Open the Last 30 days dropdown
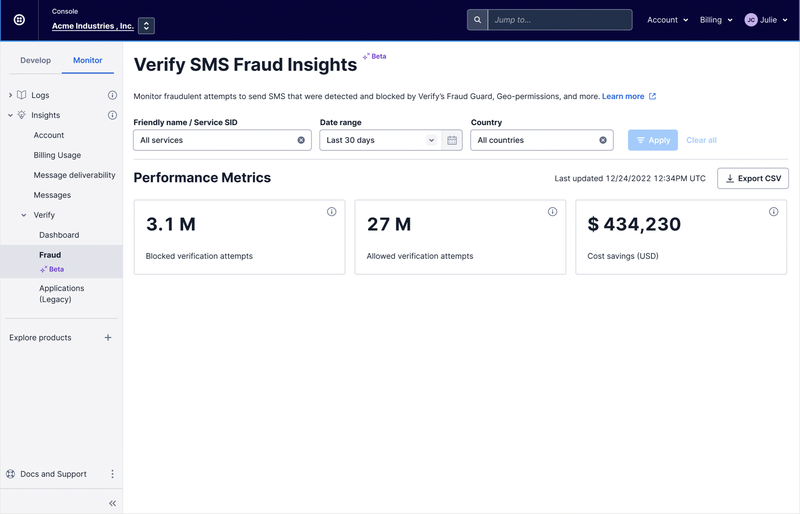 380,140
